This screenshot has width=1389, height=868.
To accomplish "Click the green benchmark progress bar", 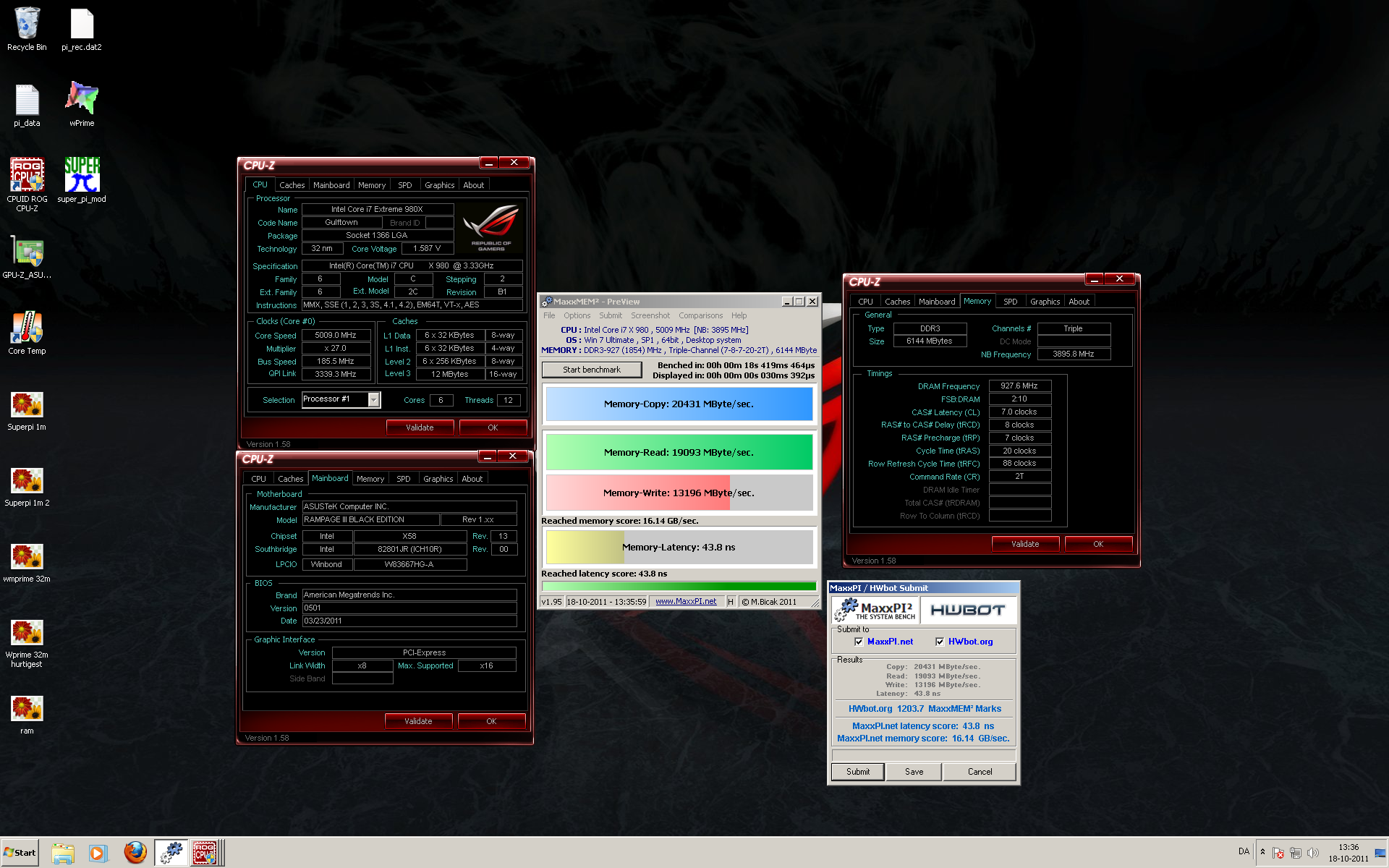I will pos(679,587).
